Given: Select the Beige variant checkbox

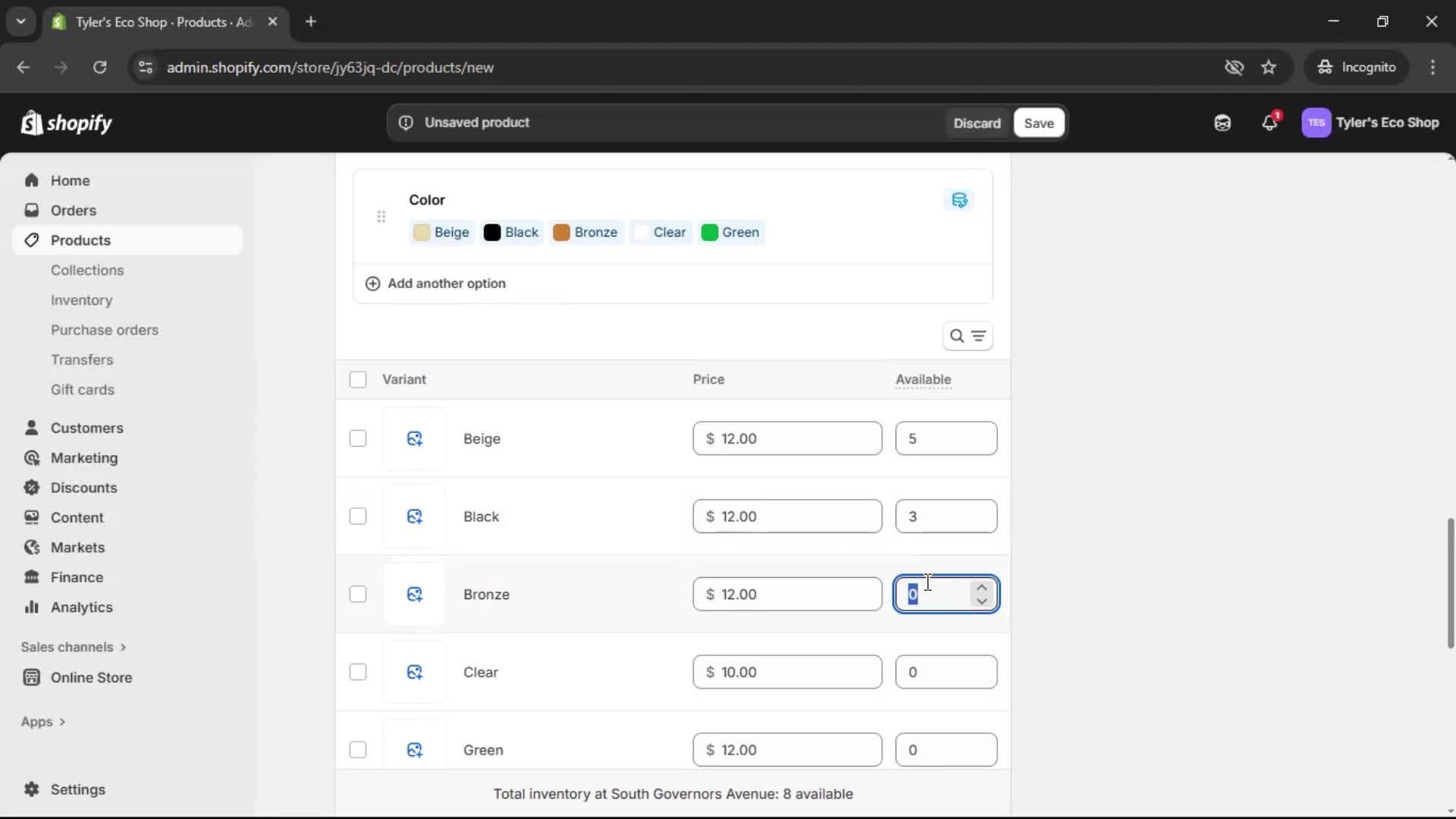Looking at the screenshot, I should (357, 438).
